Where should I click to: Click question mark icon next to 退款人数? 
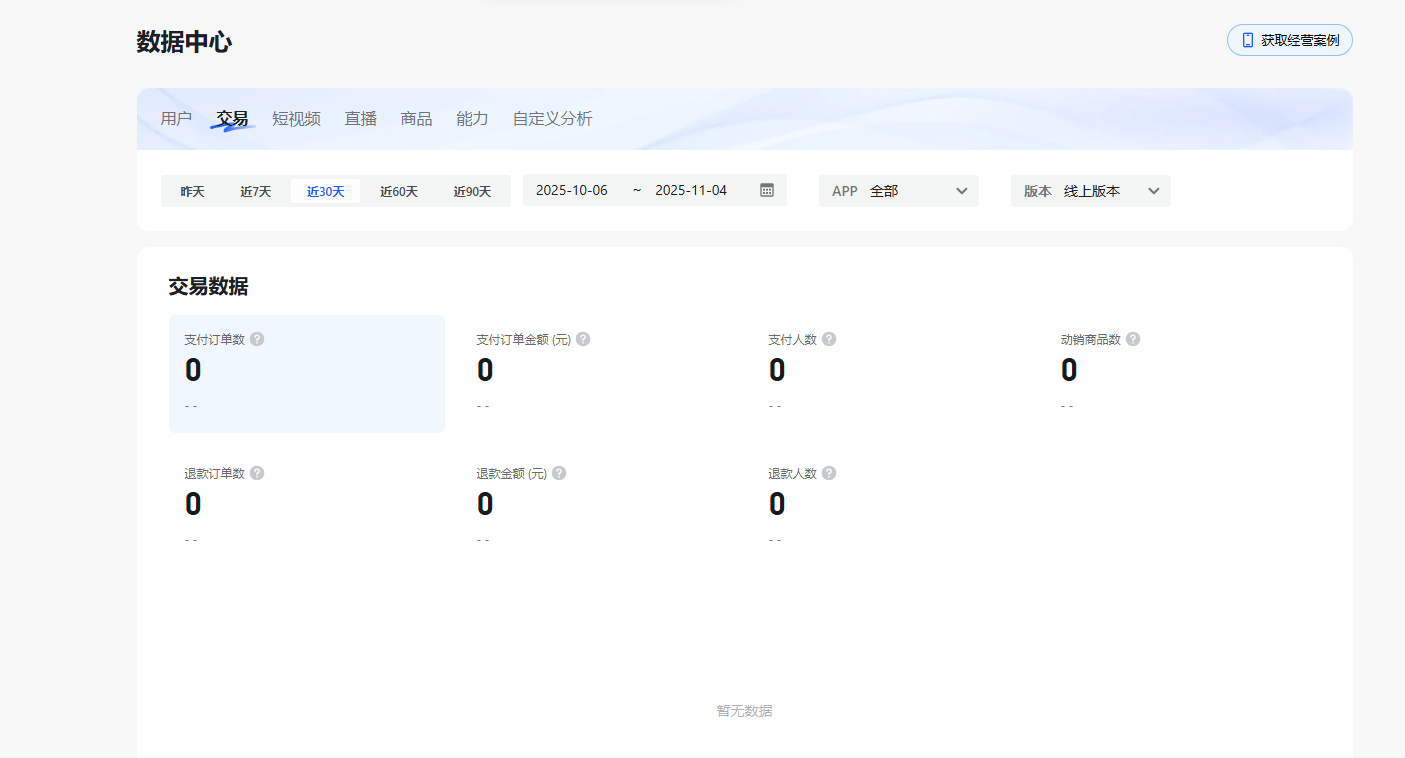click(829, 473)
